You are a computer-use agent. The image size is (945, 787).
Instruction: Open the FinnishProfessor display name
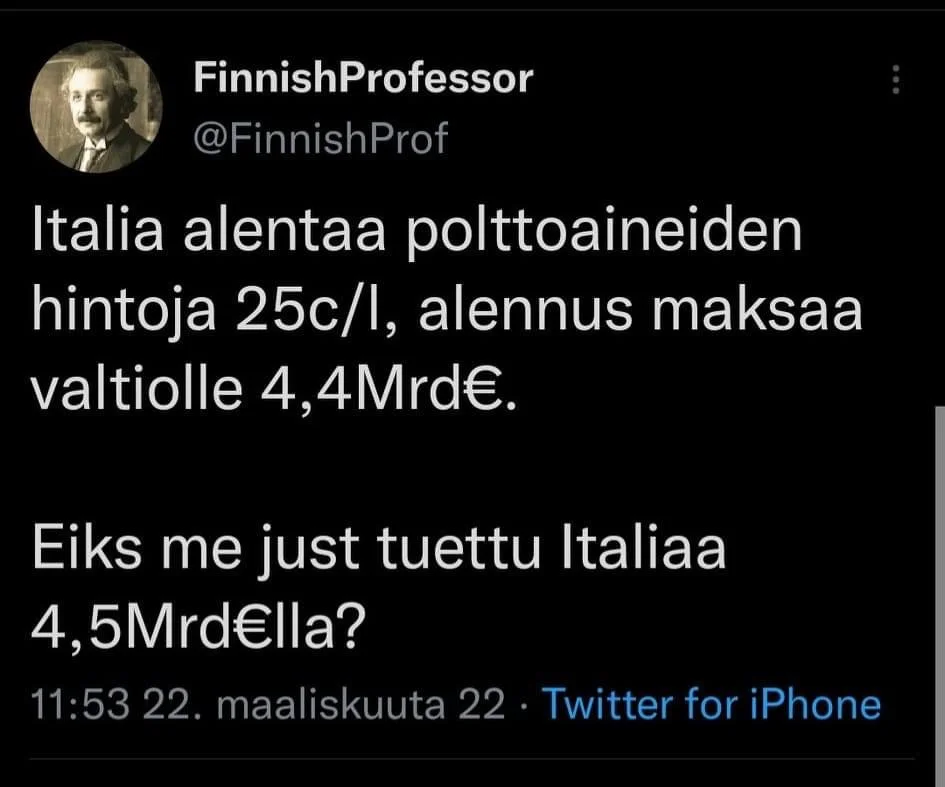tap(362, 78)
